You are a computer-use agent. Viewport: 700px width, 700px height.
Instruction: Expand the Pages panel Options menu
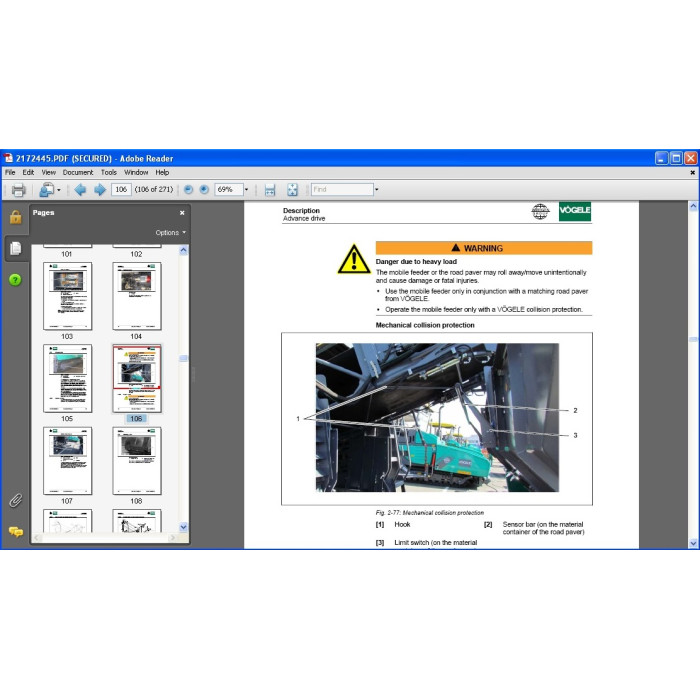pyautogui.click(x=171, y=233)
